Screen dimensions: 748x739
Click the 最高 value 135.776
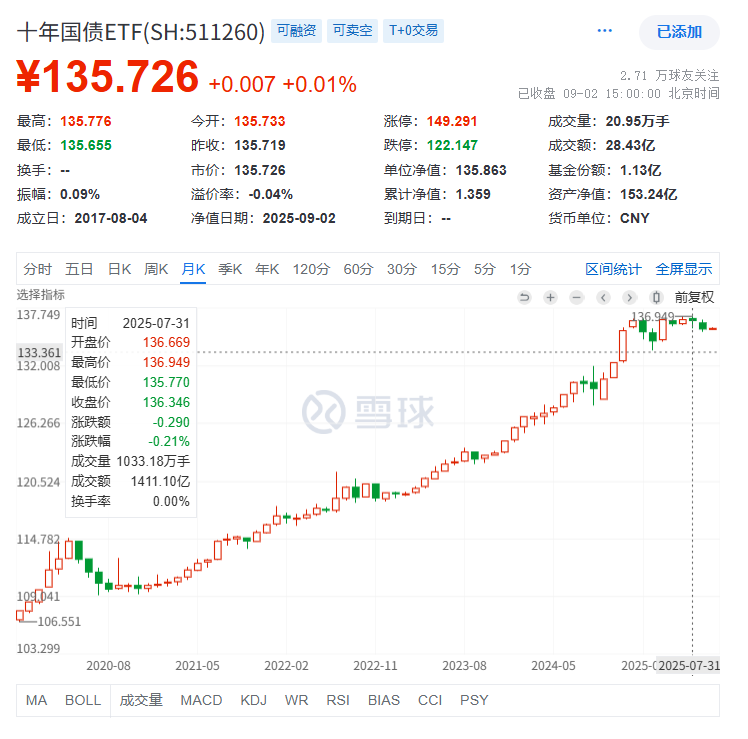[86, 121]
